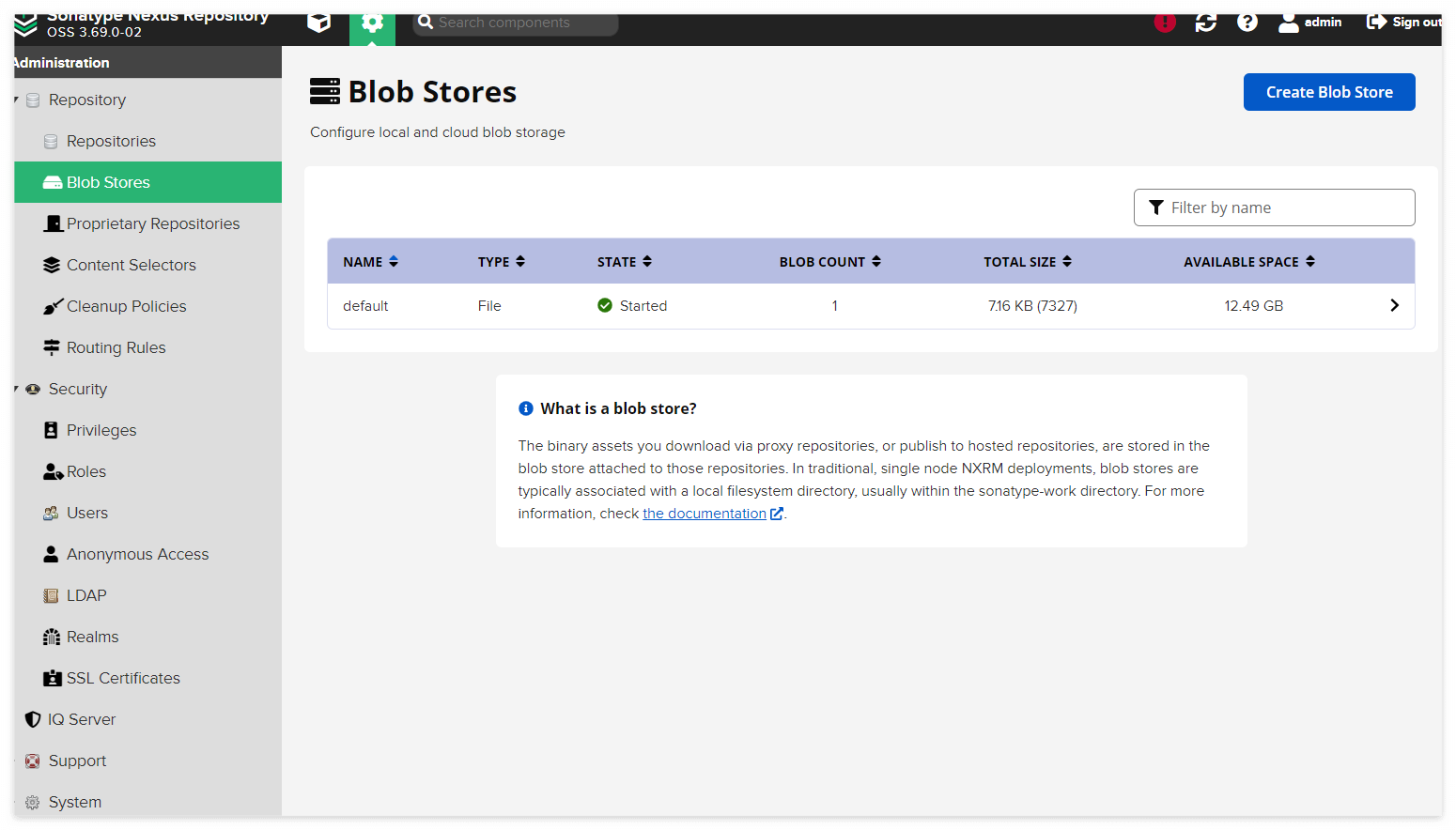
Task: Collapse the Security tree section
Action: [17, 389]
